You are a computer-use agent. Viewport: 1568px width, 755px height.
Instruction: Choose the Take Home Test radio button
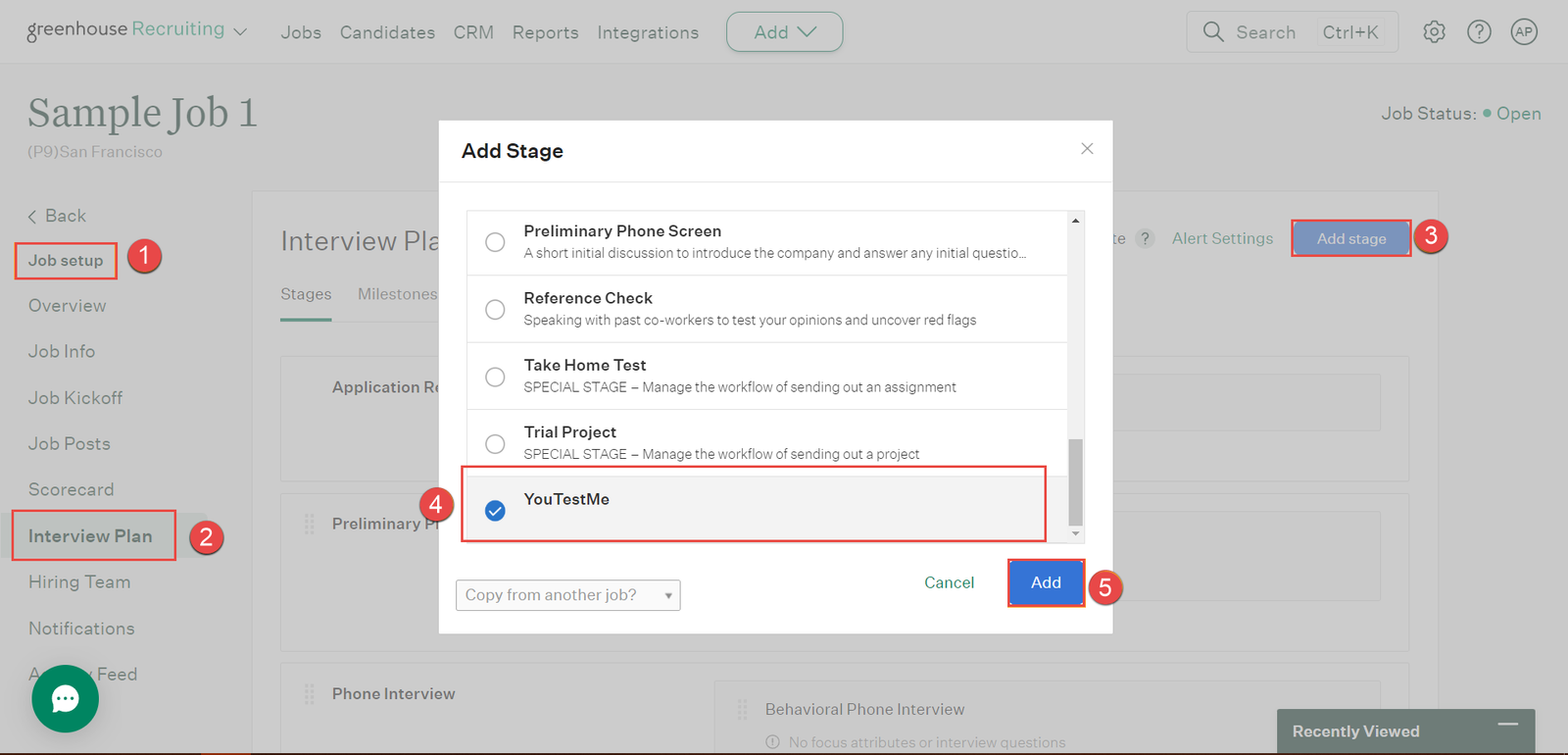click(x=496, y=377)
